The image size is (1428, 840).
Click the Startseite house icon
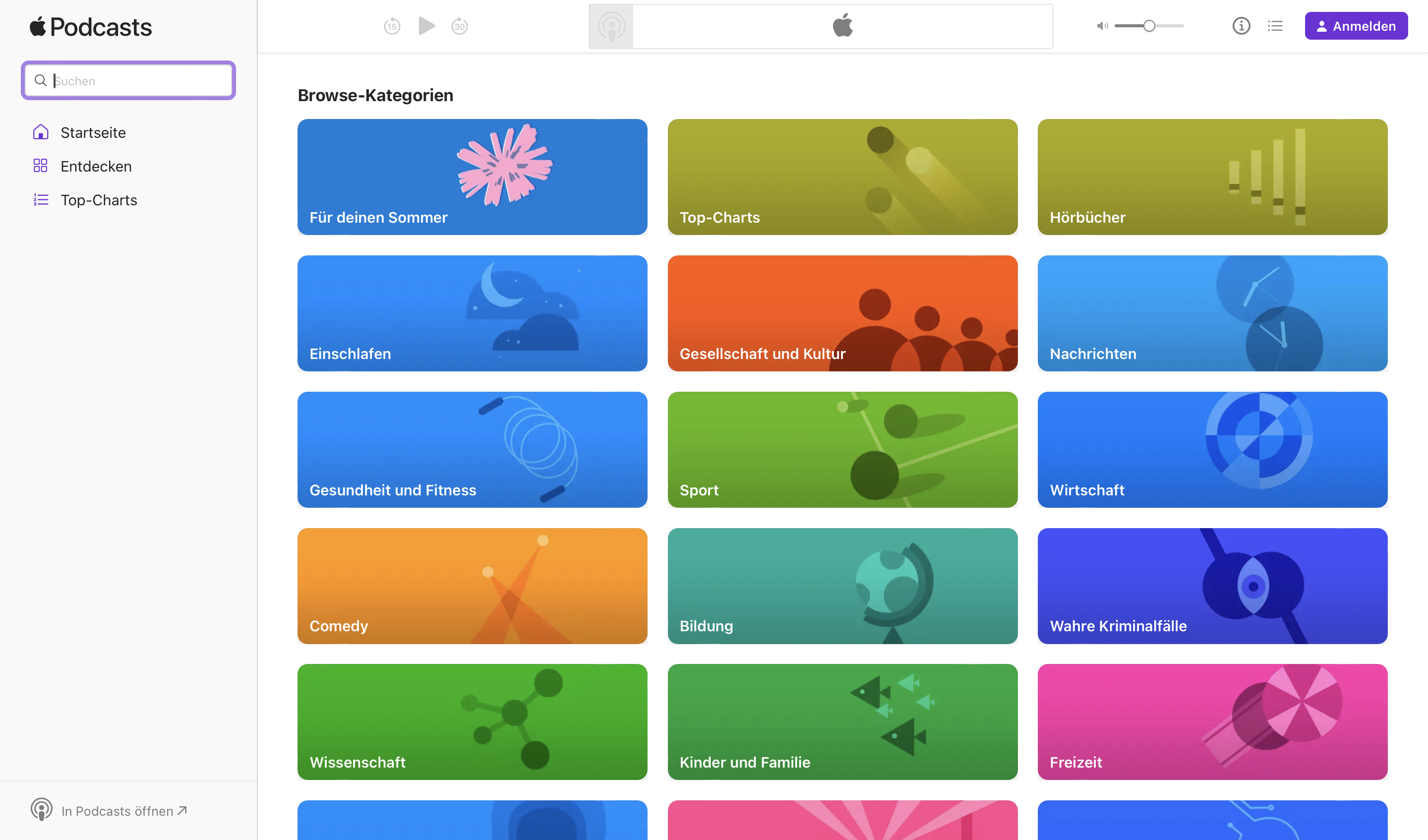(x=40, y=132)
